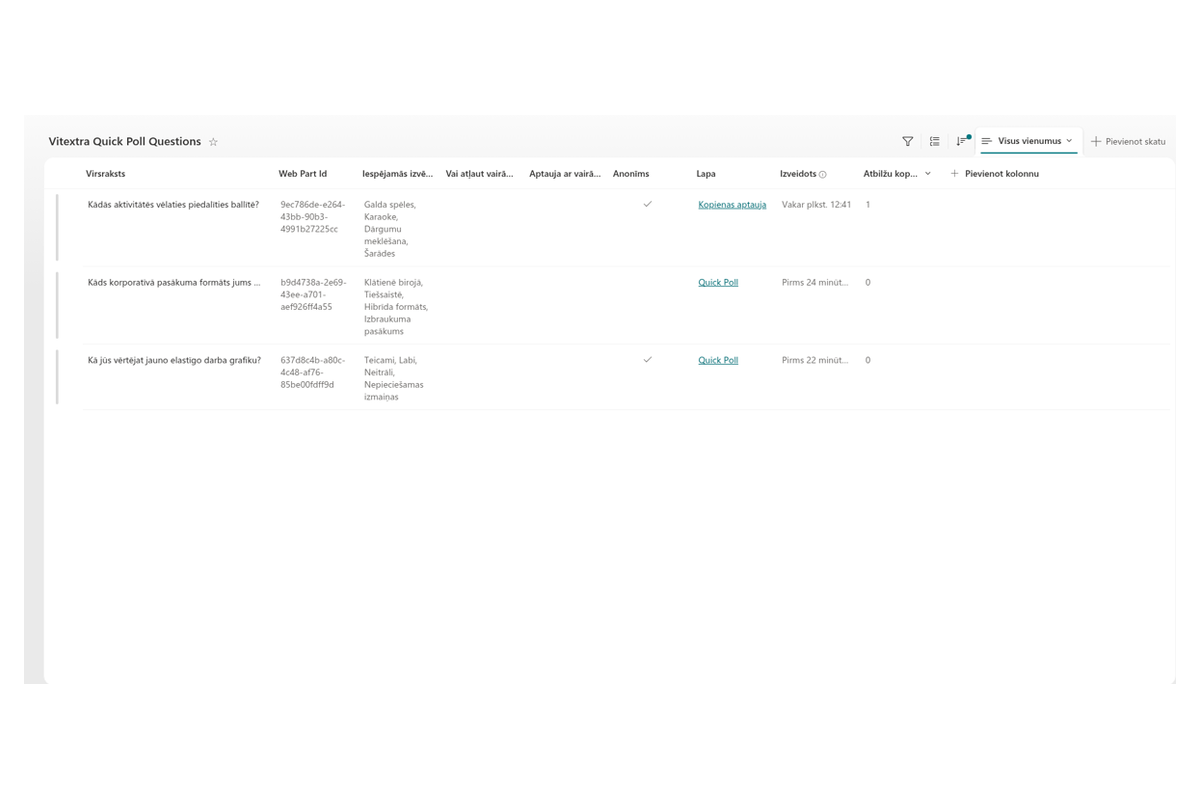The image size is (1200, 800).
Task: Mark Vitextra Quick Poll Questions list as favorite
Action: click(213, 142)
